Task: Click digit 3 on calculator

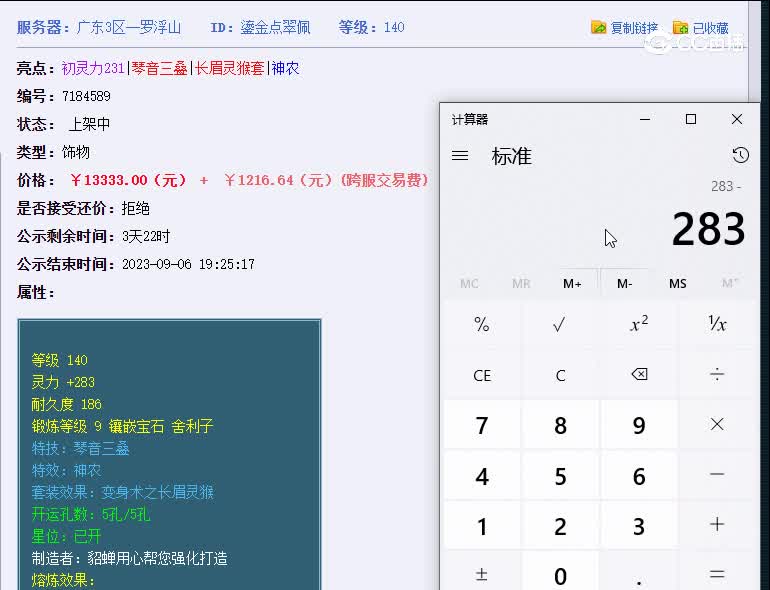Action: [639, 525]
